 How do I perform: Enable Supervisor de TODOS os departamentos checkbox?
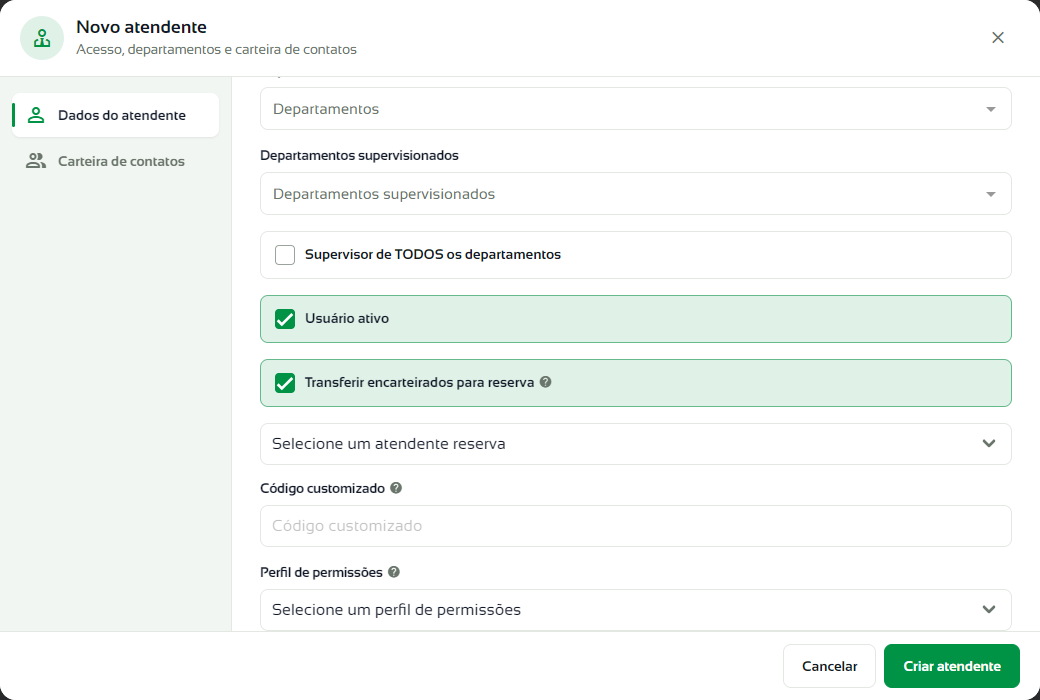(285, 255)
